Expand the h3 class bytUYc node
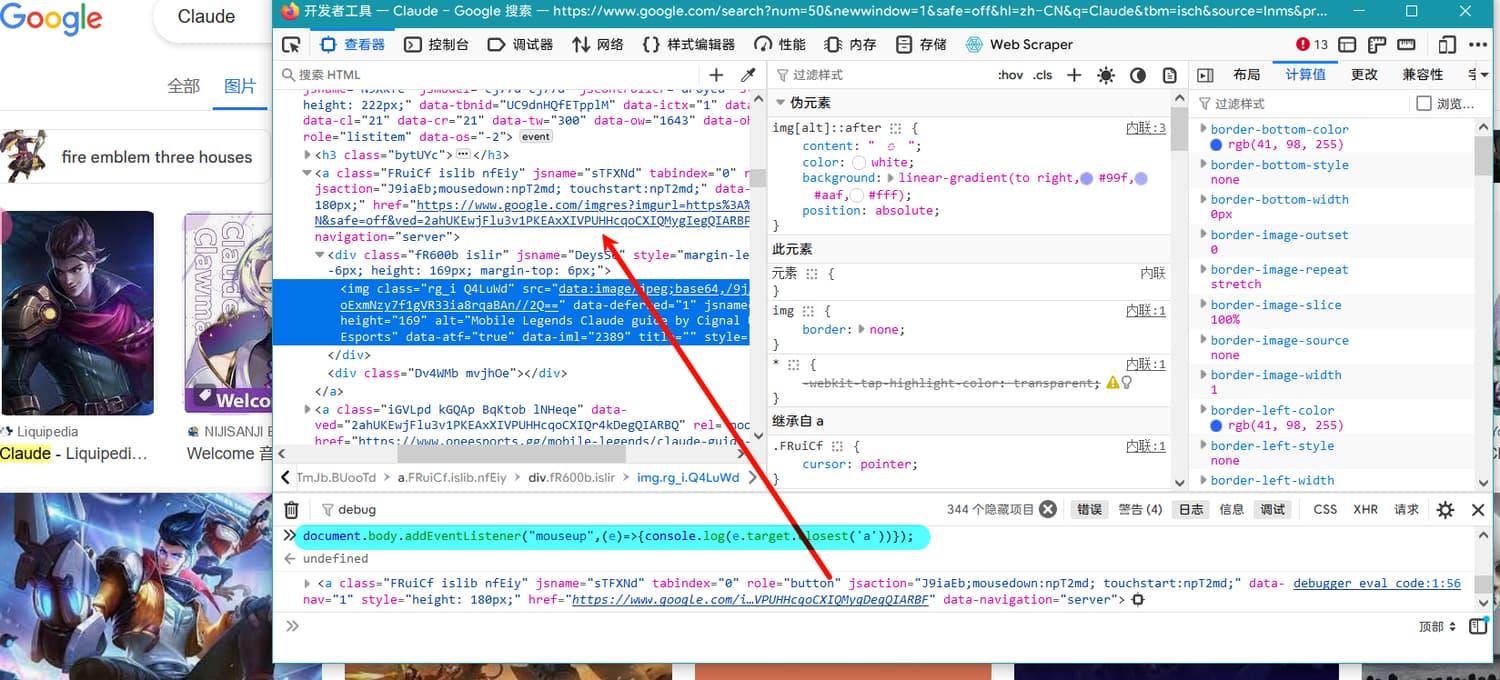The image size is (1500, 680). click(307, 155)
